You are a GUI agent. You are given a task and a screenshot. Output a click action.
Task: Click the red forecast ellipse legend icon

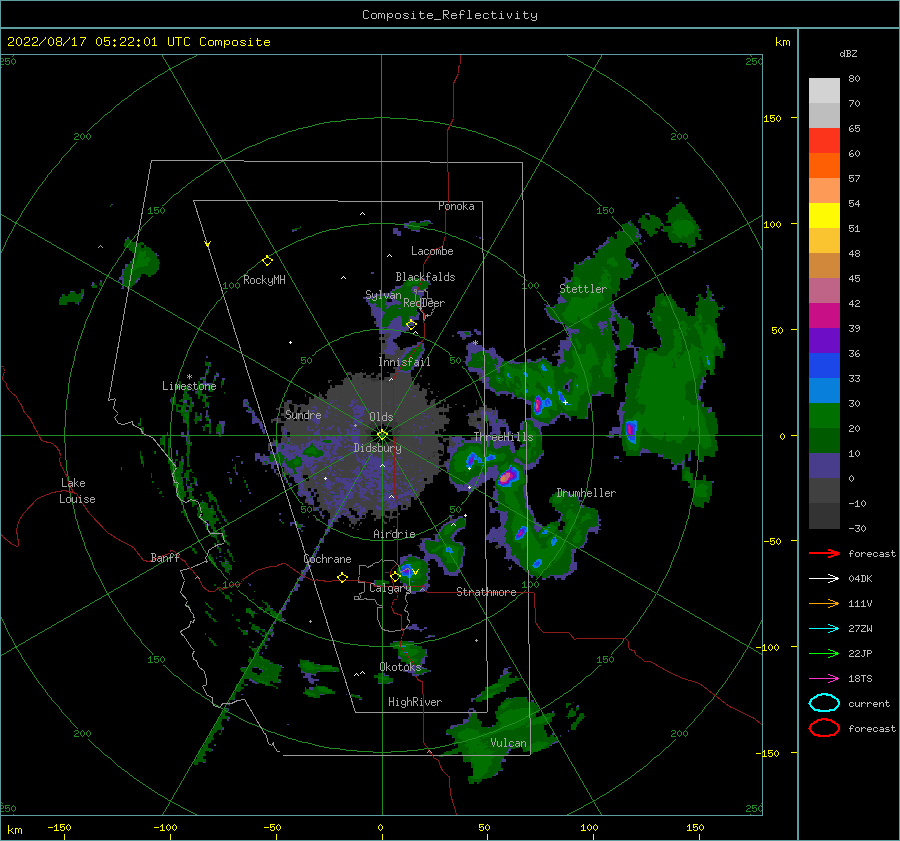click(824, 728)
